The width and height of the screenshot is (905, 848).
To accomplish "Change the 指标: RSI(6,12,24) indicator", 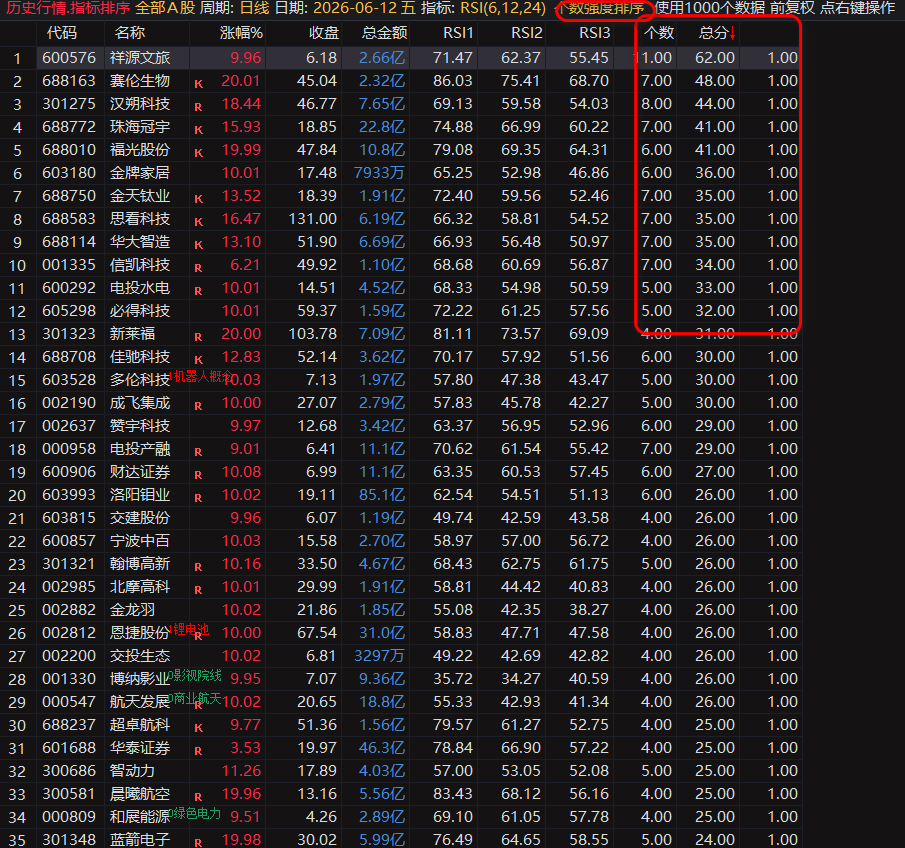I will (x=483, y=9).
